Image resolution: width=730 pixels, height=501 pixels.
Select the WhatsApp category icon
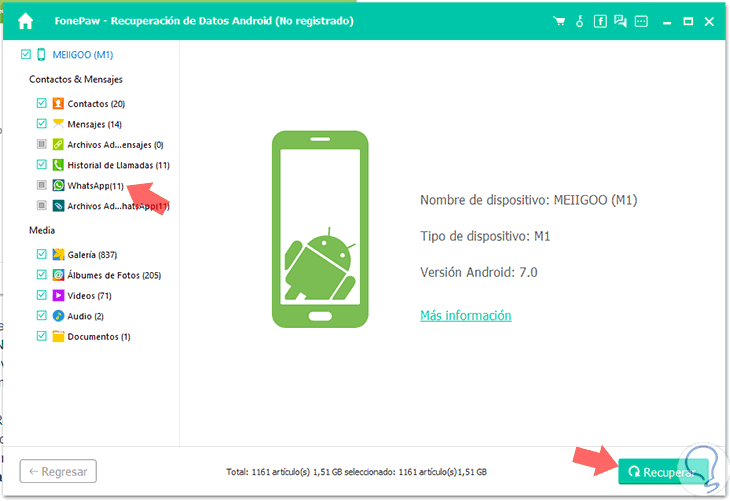[58, 185]
